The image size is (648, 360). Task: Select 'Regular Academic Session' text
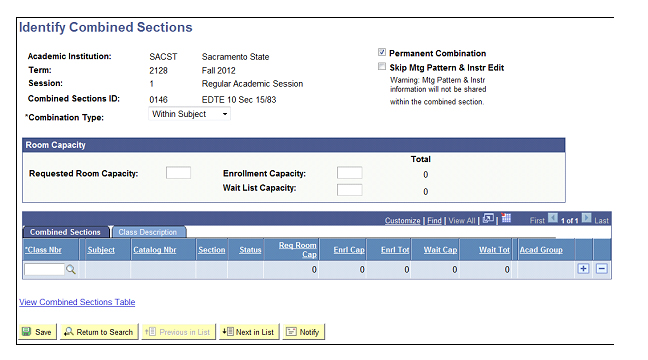coord(252,84)
